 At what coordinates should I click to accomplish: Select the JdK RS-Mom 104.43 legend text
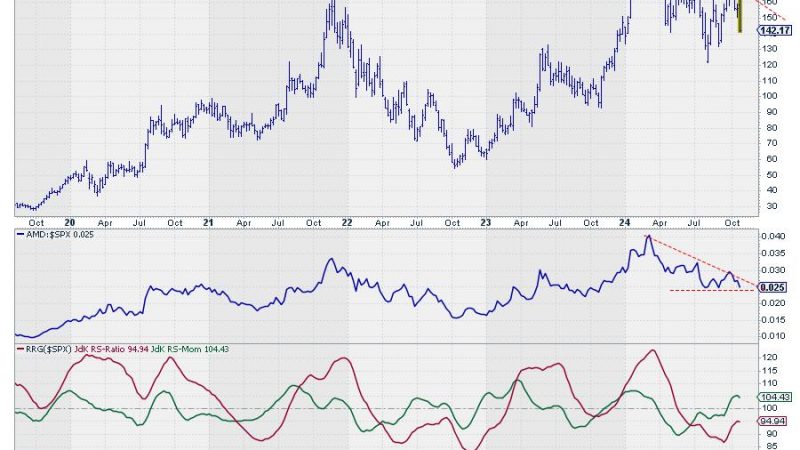pos(190,349)
